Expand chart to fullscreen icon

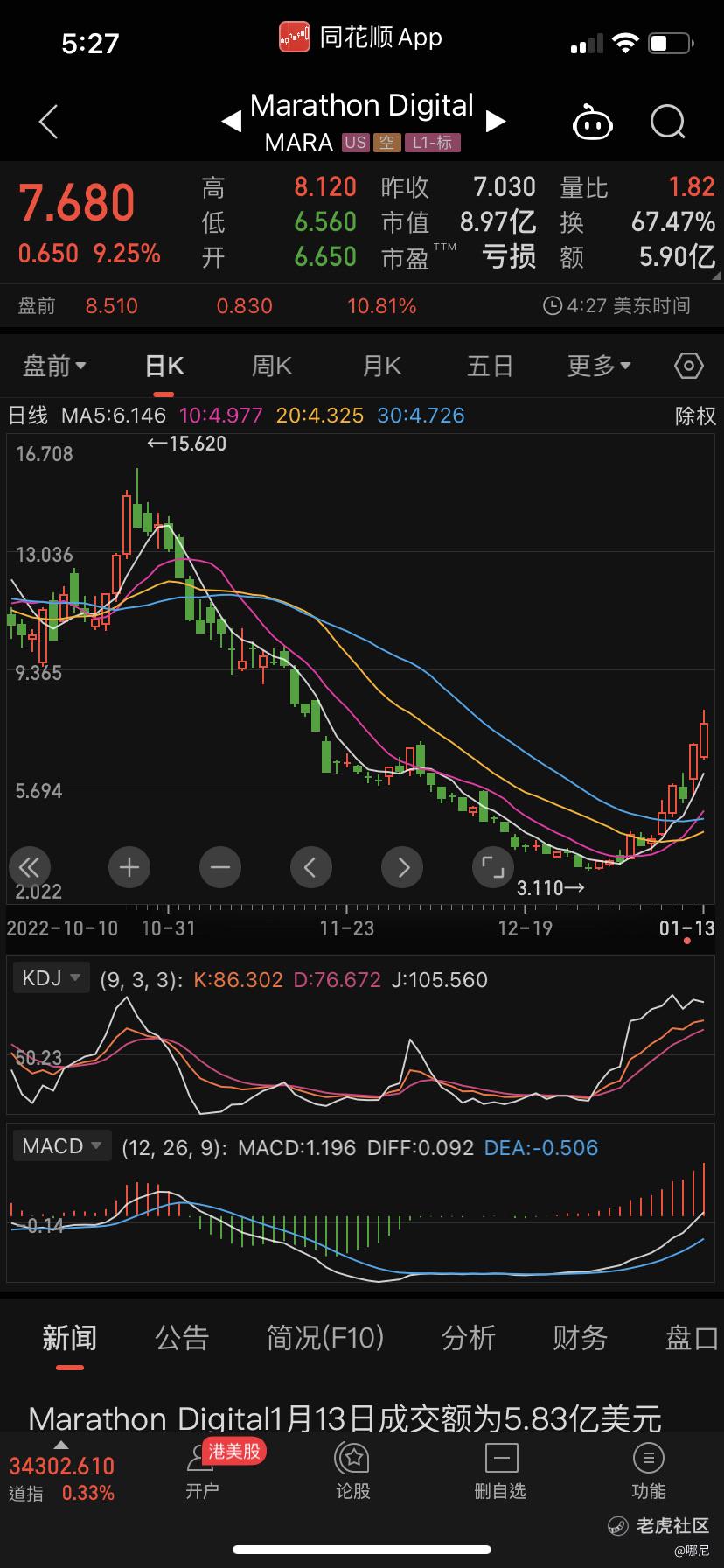pos(493,867)
